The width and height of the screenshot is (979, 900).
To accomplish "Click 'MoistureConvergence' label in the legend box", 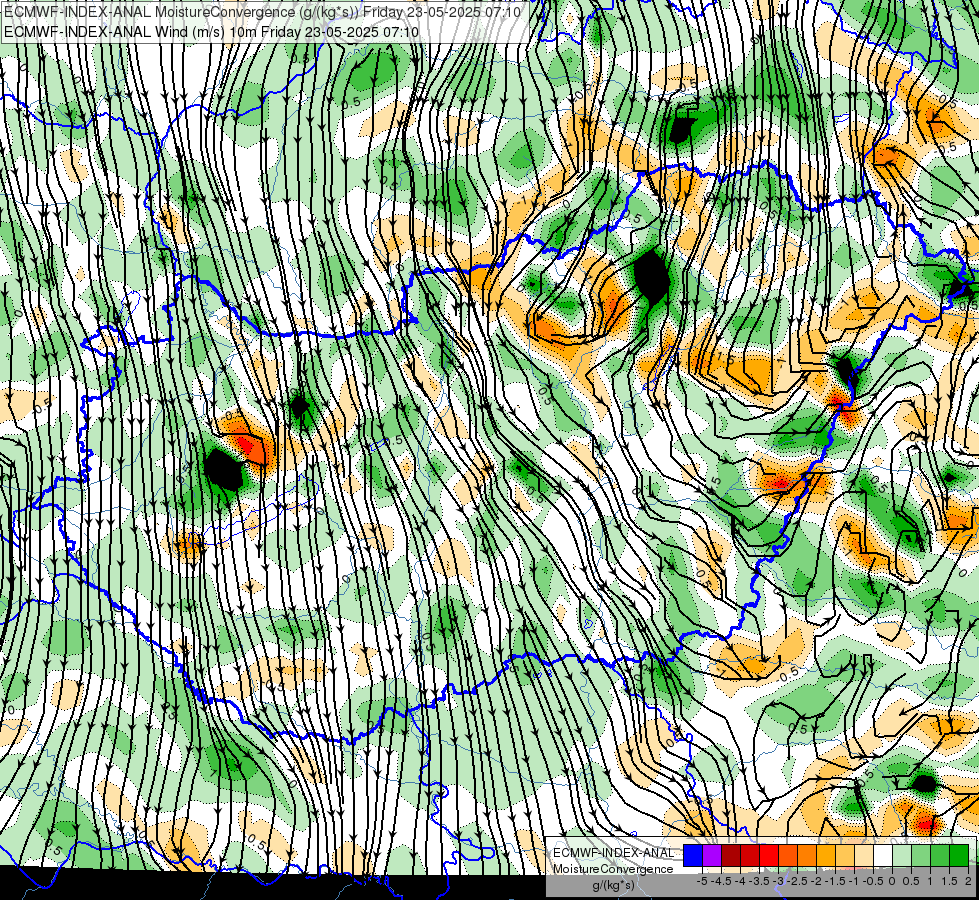I will pos(613,869).
